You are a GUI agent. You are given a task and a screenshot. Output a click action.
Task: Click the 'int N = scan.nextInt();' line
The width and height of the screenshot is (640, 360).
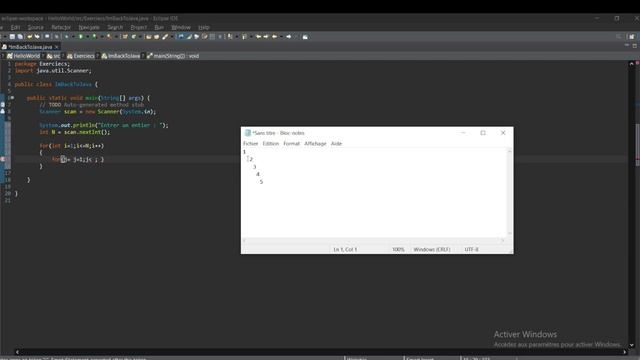(75, 132)
